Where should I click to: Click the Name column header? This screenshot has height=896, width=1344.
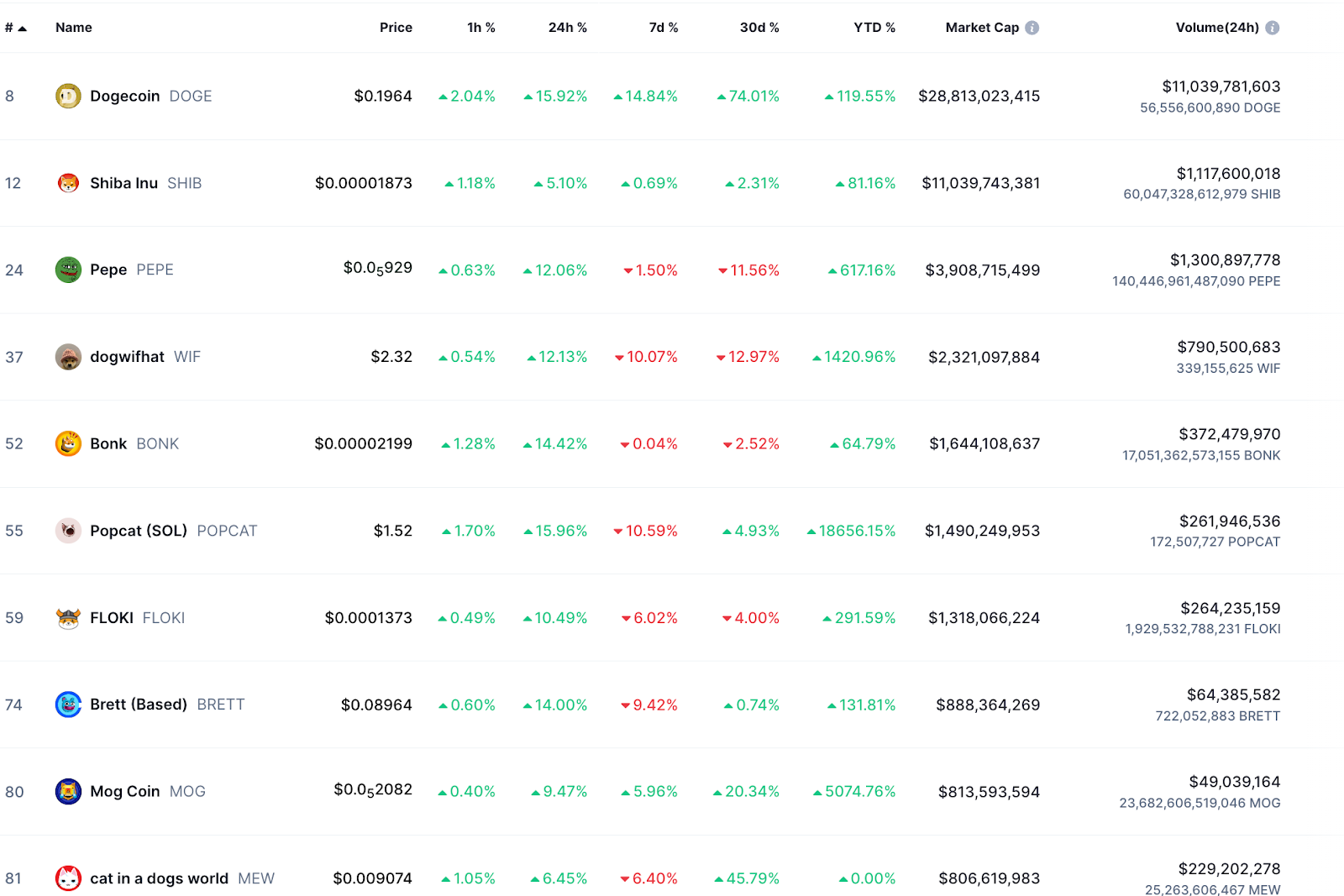point(74,28)
